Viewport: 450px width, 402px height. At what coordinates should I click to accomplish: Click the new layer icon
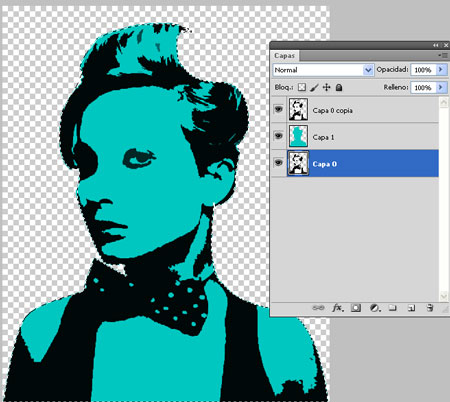point(411,308)
